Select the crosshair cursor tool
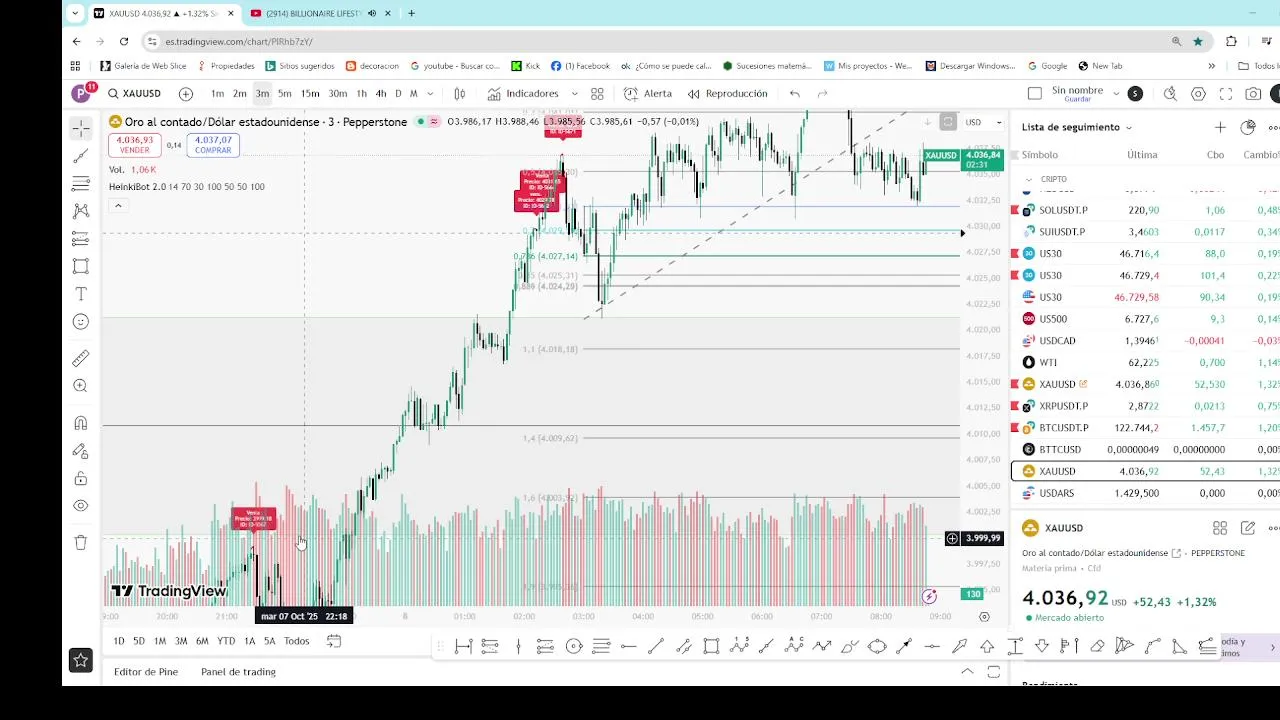 [x=81, y=128]
